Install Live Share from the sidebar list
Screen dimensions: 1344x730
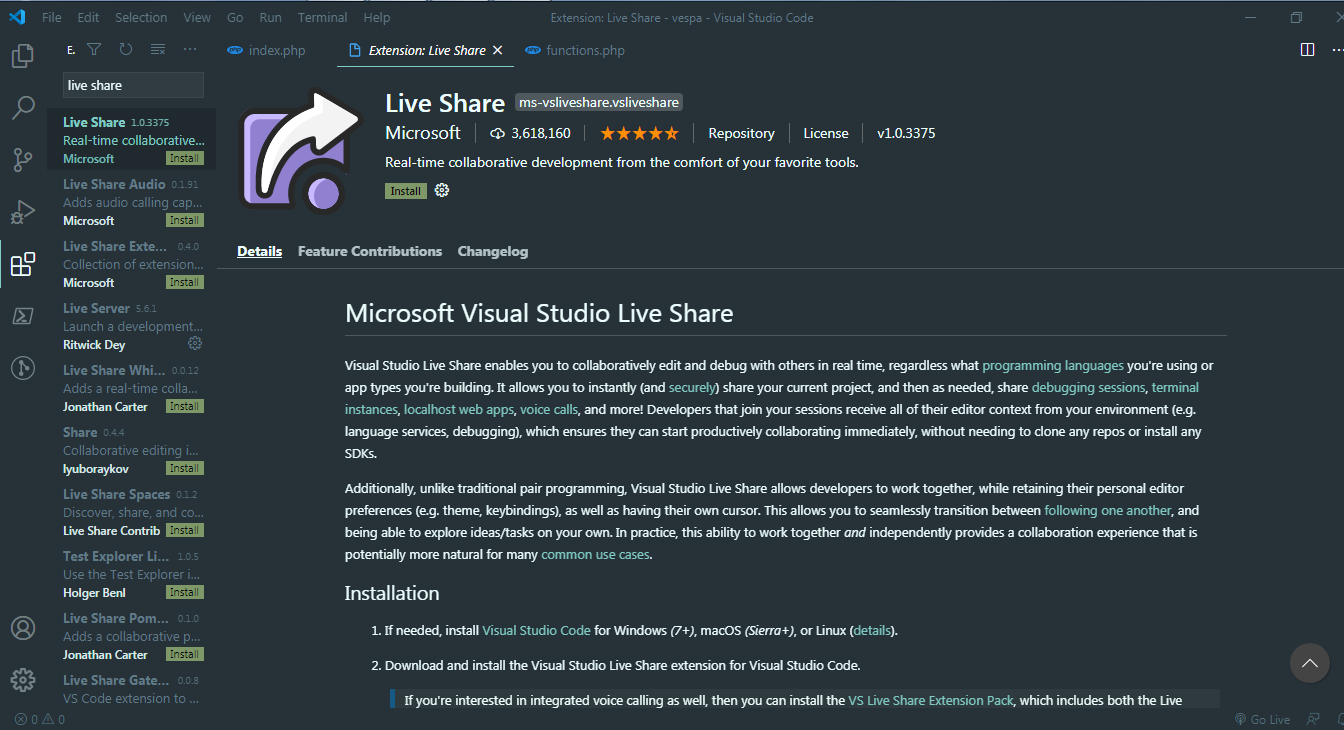(x=184, y=158)
